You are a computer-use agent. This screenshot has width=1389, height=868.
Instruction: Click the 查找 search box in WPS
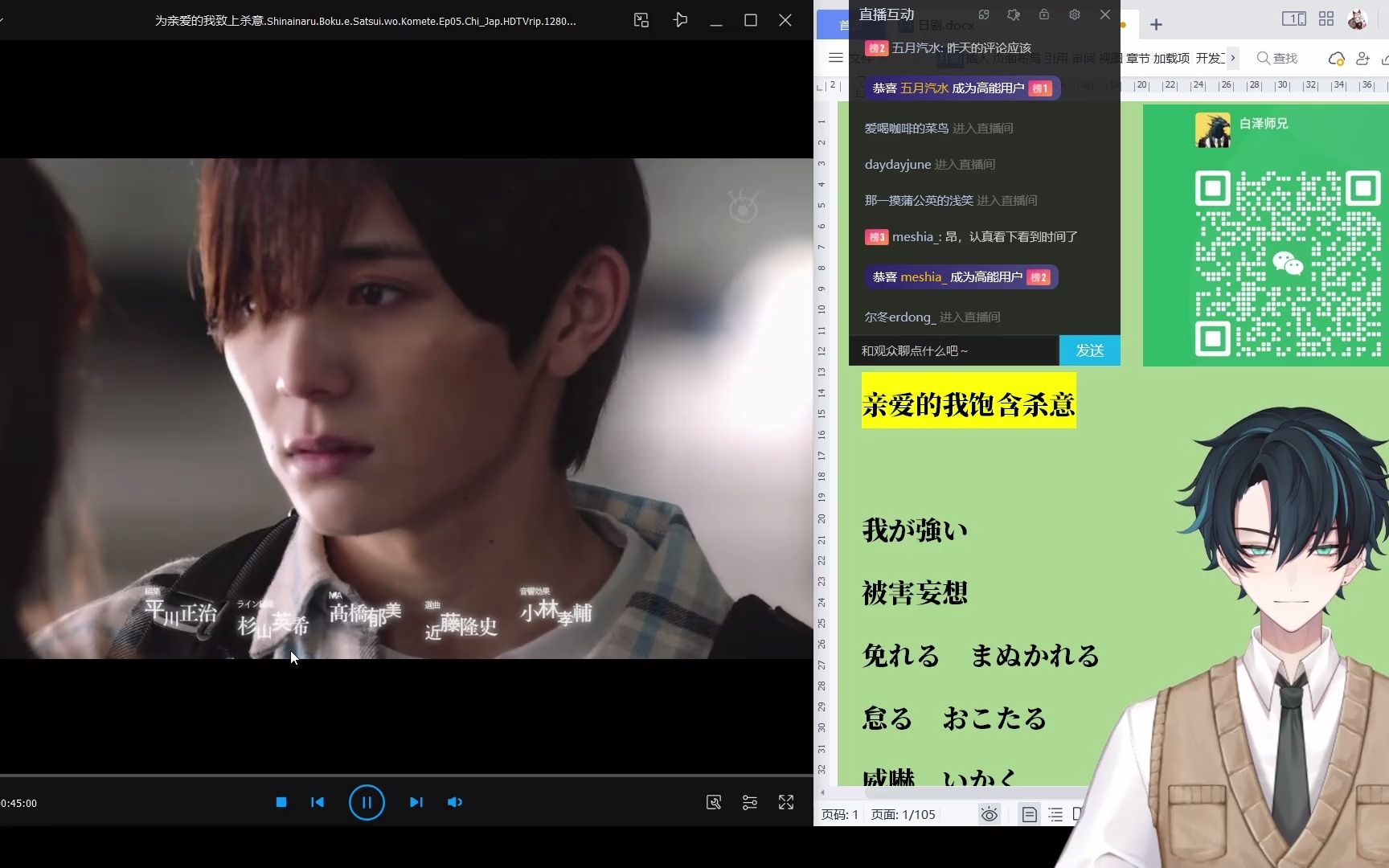tap(1277, 58)
